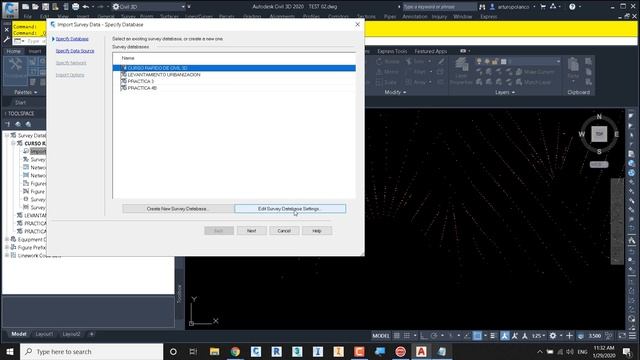Switch to the Layout1 tab

pyautogui.click(x=44, y=334)
